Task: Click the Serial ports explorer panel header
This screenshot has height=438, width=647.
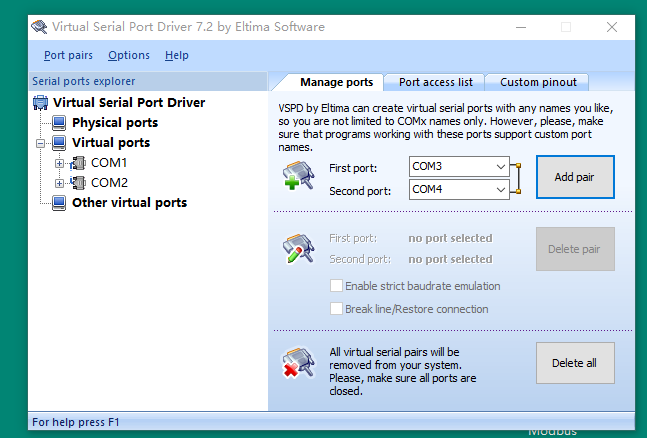Action: [148, 81]
